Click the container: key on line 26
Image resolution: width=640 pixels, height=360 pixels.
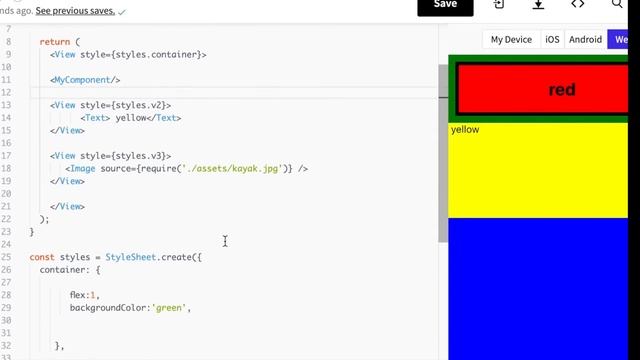point(65,270)
